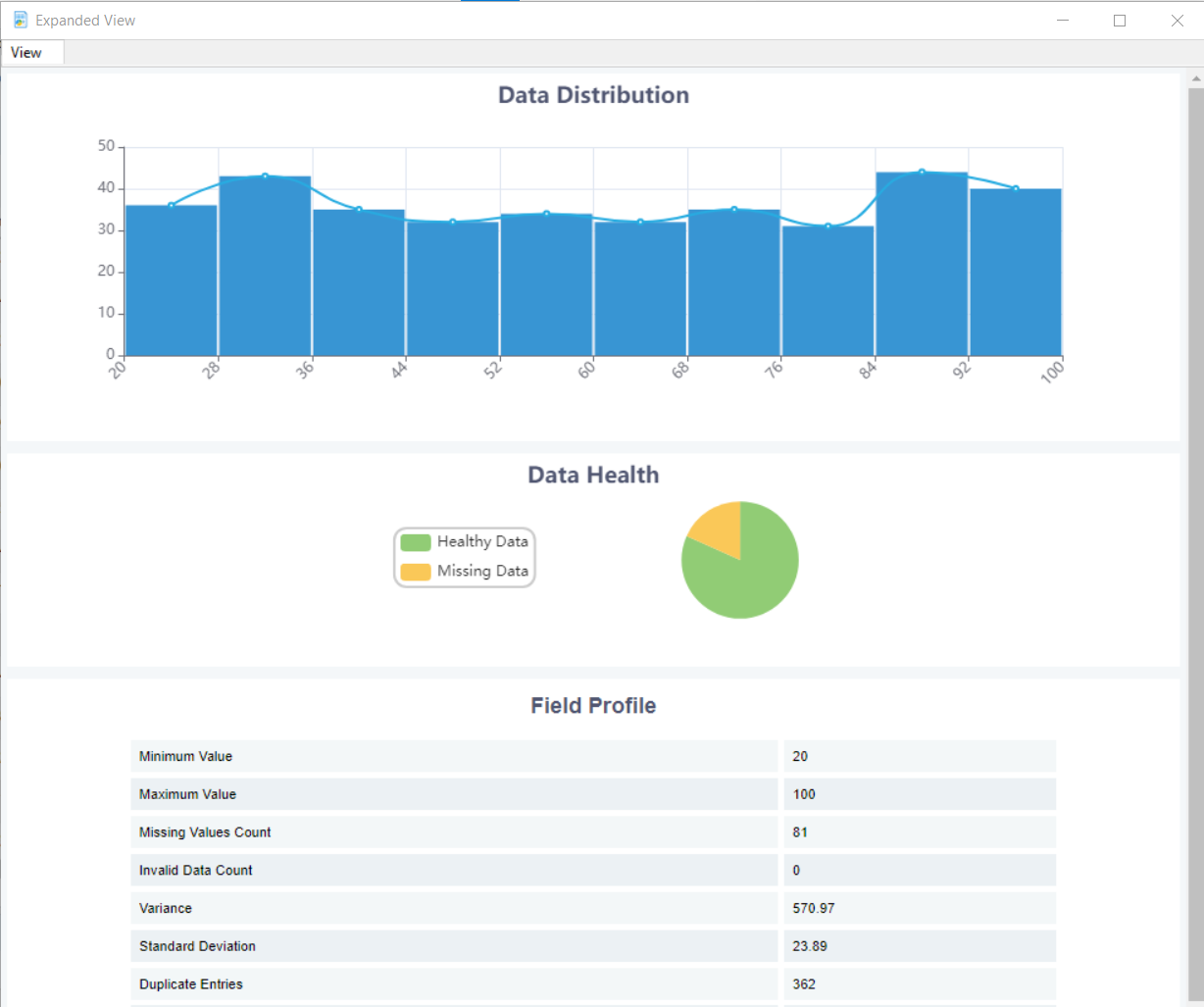1204x1007 pixels.
Task: Close the Expanded View window
Action: pos(1177,21)
